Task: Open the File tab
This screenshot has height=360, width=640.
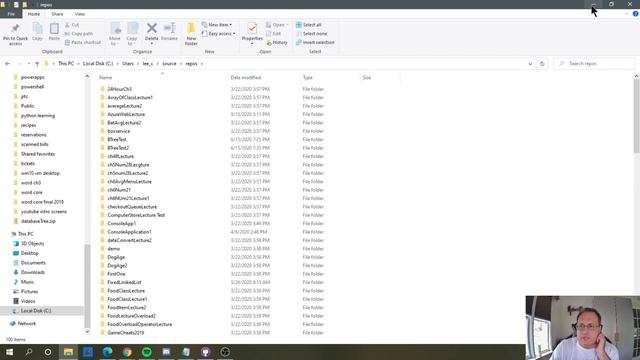Action: coord(11,14)
